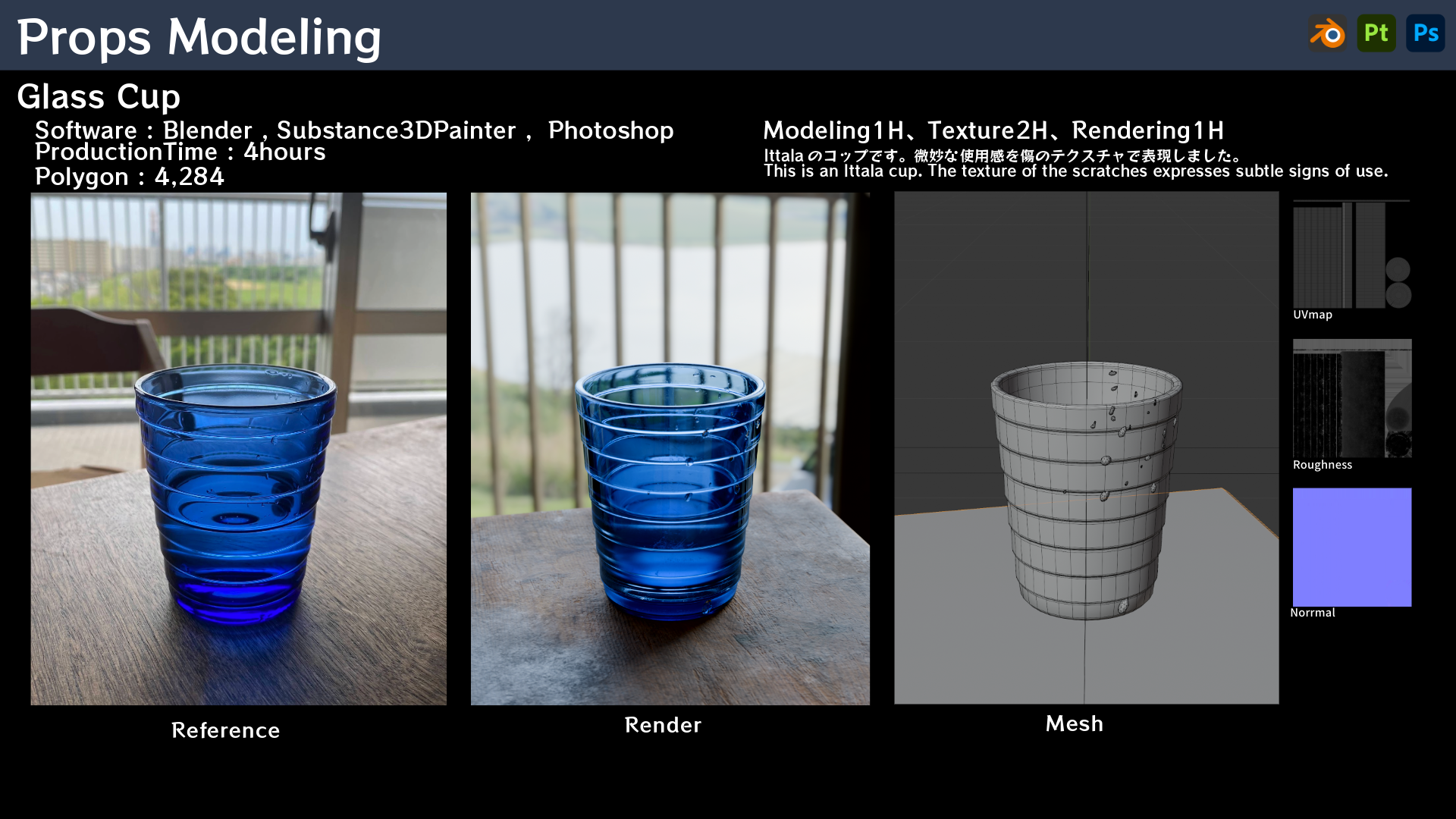Click the Polygon count text line
Viewport: 1456px width, 819px height.
pos(130,177)
